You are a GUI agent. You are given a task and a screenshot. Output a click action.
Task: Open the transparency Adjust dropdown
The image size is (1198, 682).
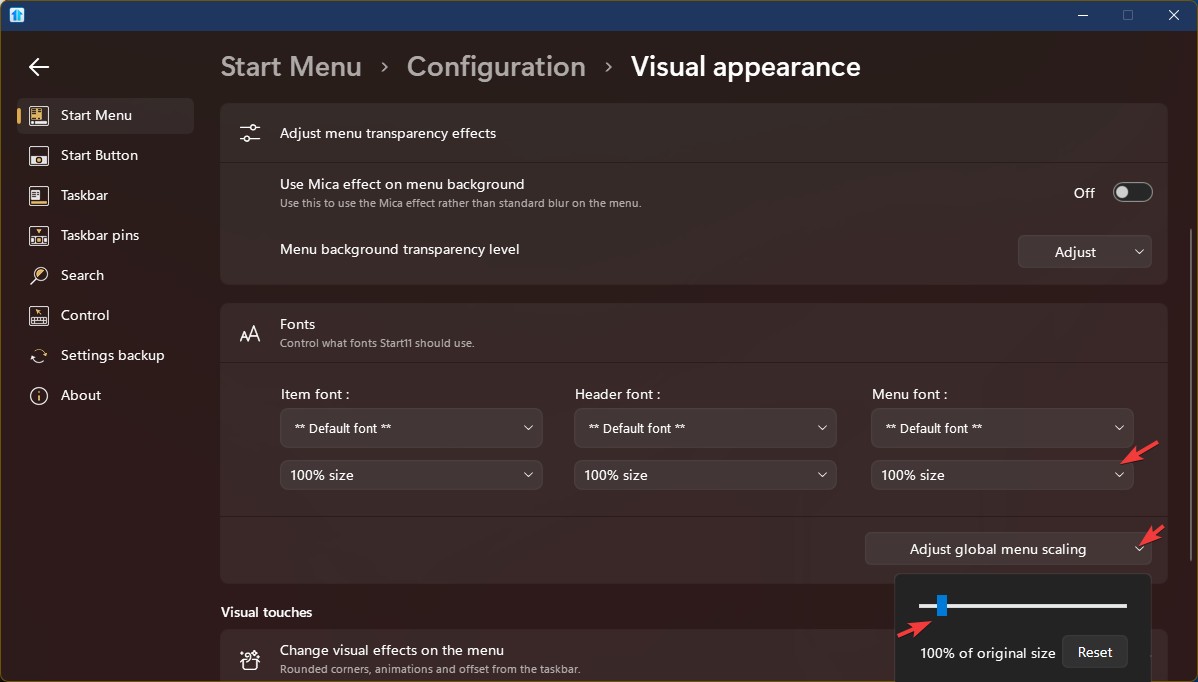pyautogui.click(x=1084, y=252)
